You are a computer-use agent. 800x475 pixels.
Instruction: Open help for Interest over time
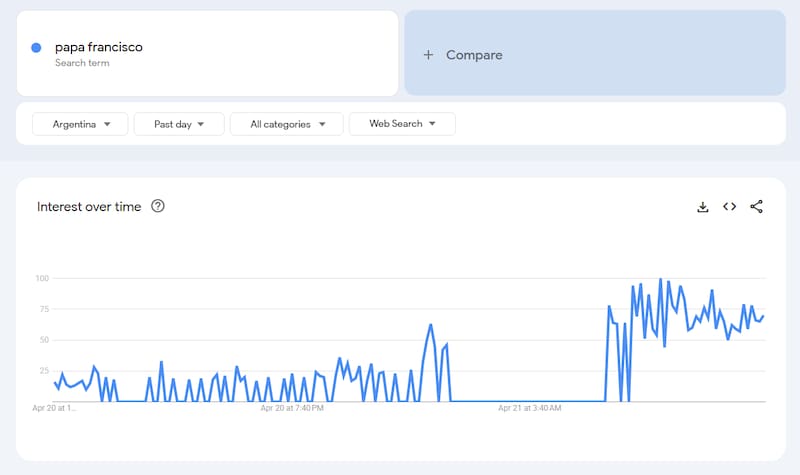coord(157,207)
